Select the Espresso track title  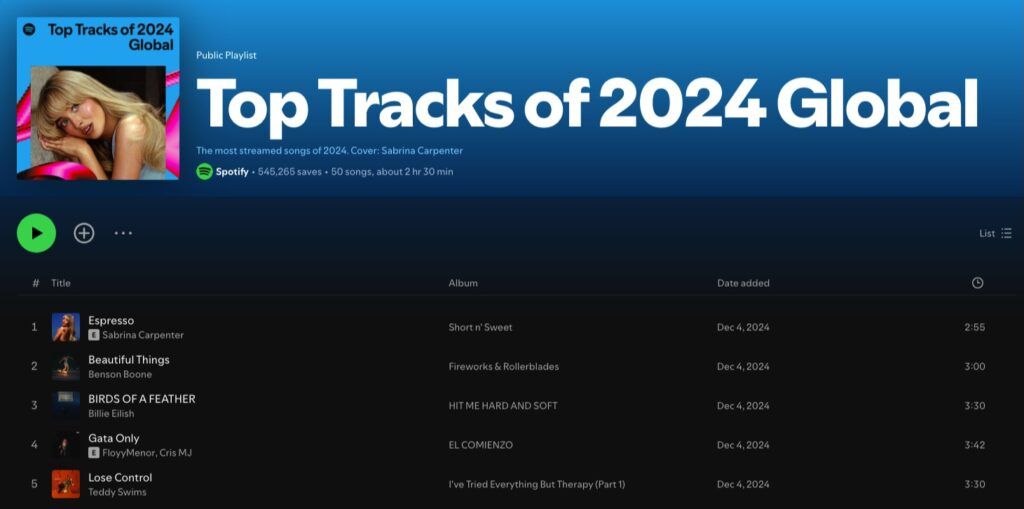coord(111,320)
